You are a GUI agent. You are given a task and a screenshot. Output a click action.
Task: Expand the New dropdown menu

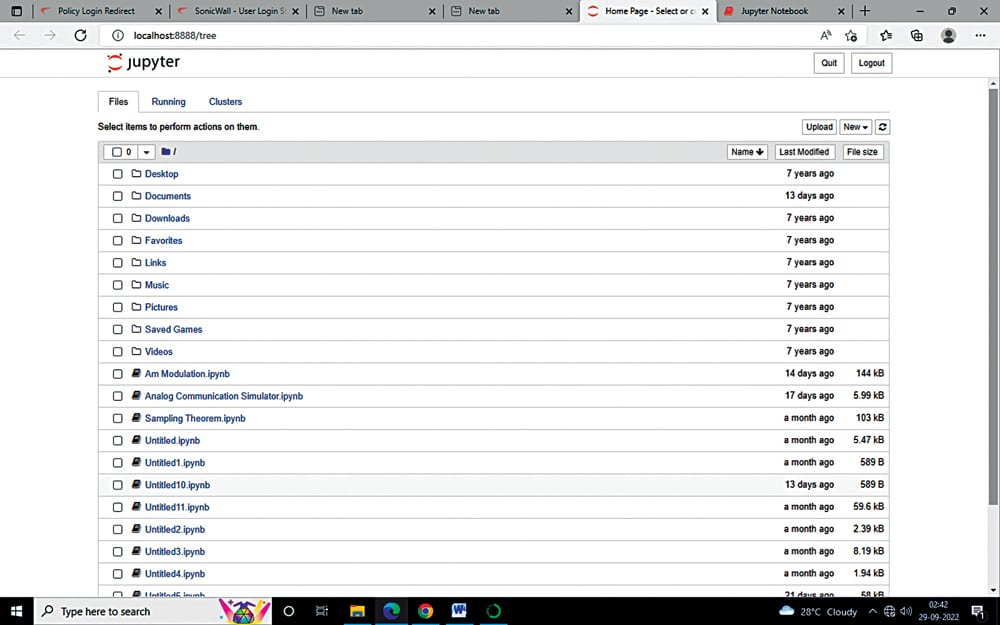click(x=855, y=127)
